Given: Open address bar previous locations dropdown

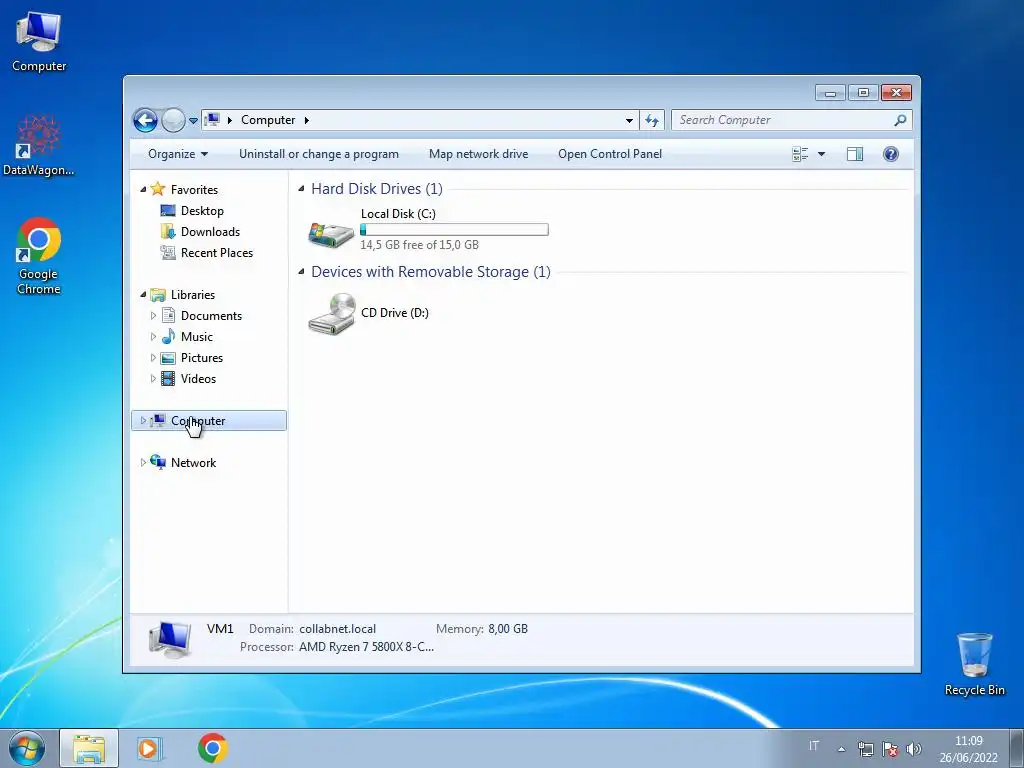Looking at the screenshot, I should click(629, 120).
